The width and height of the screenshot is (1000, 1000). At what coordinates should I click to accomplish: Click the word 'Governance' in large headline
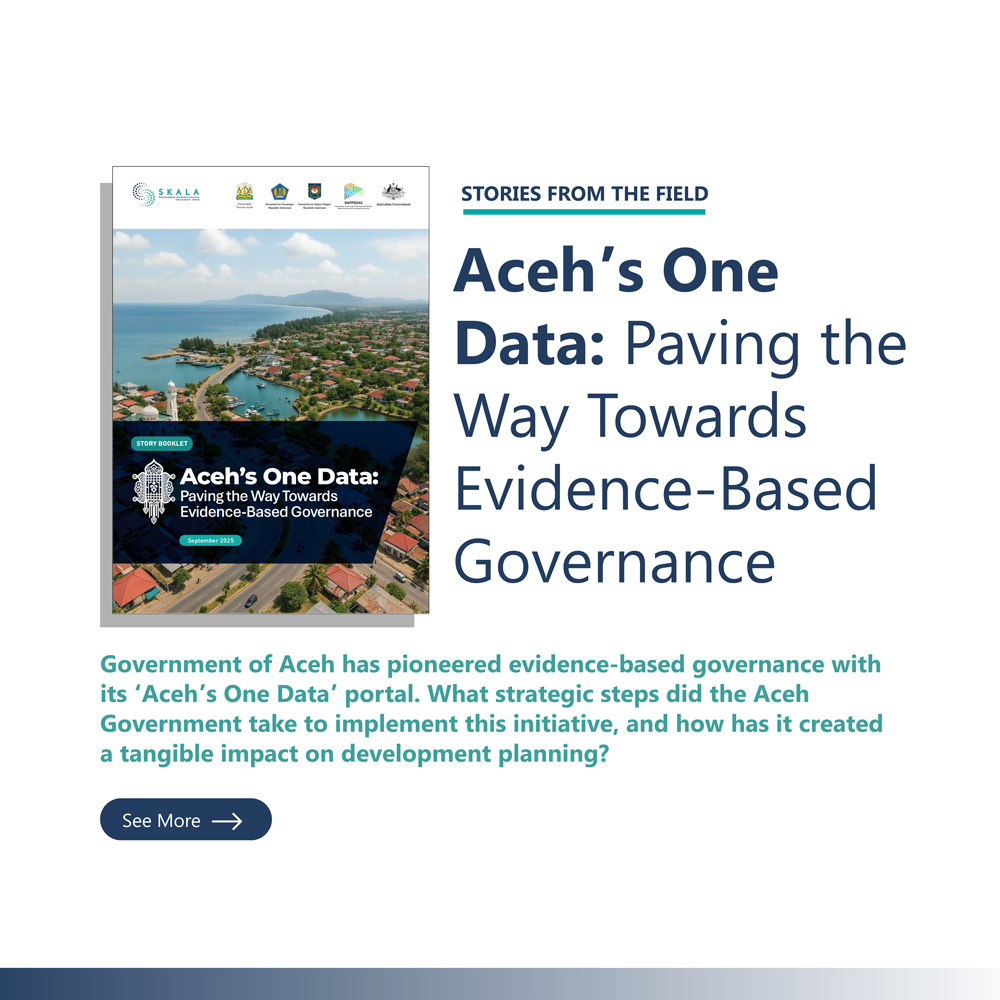(615, 560)
